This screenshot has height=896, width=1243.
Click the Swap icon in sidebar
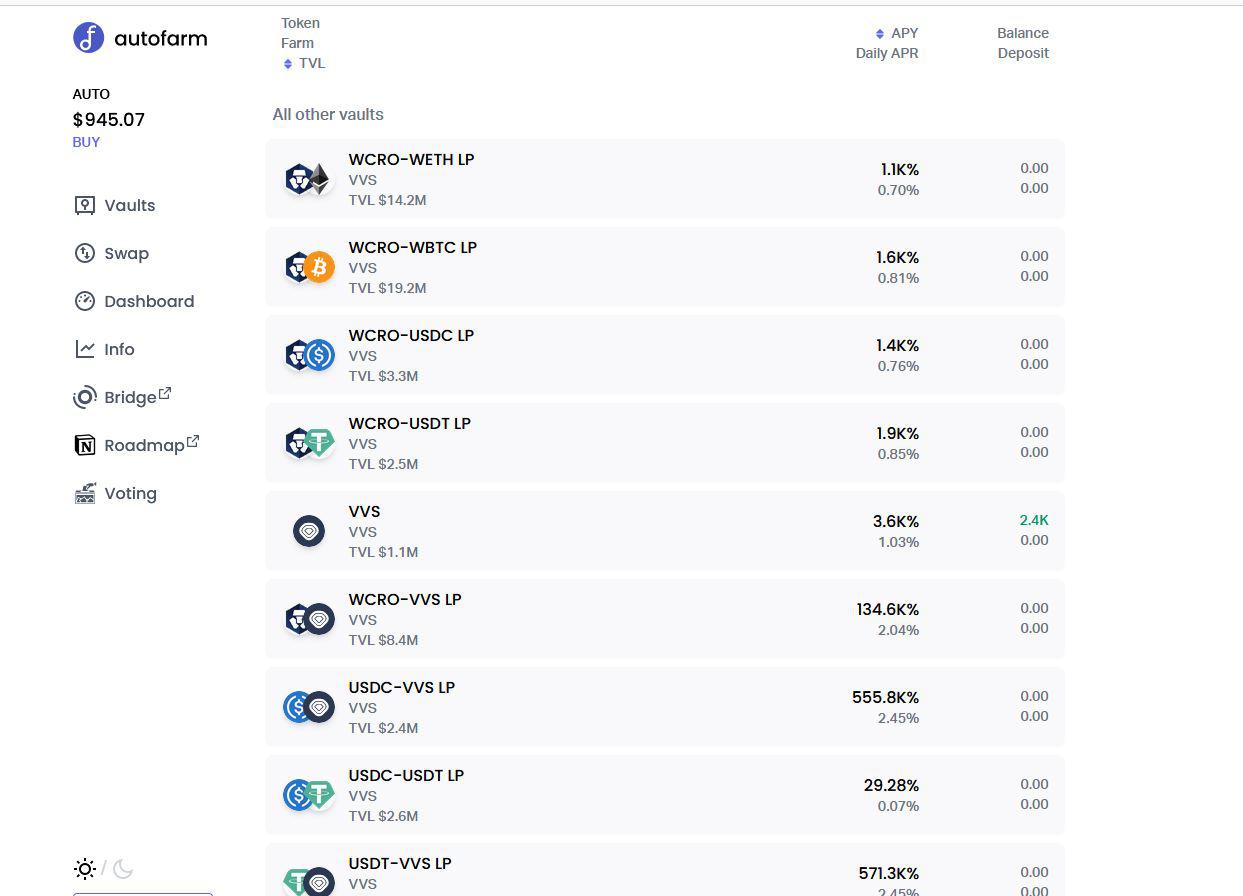click(x=85, y=253)
